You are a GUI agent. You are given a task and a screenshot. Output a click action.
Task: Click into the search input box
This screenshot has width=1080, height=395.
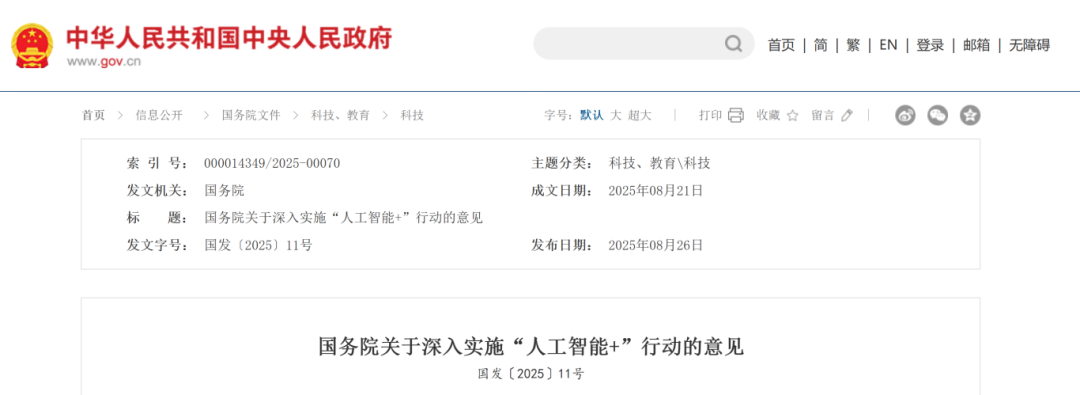[x=628, y=44]
